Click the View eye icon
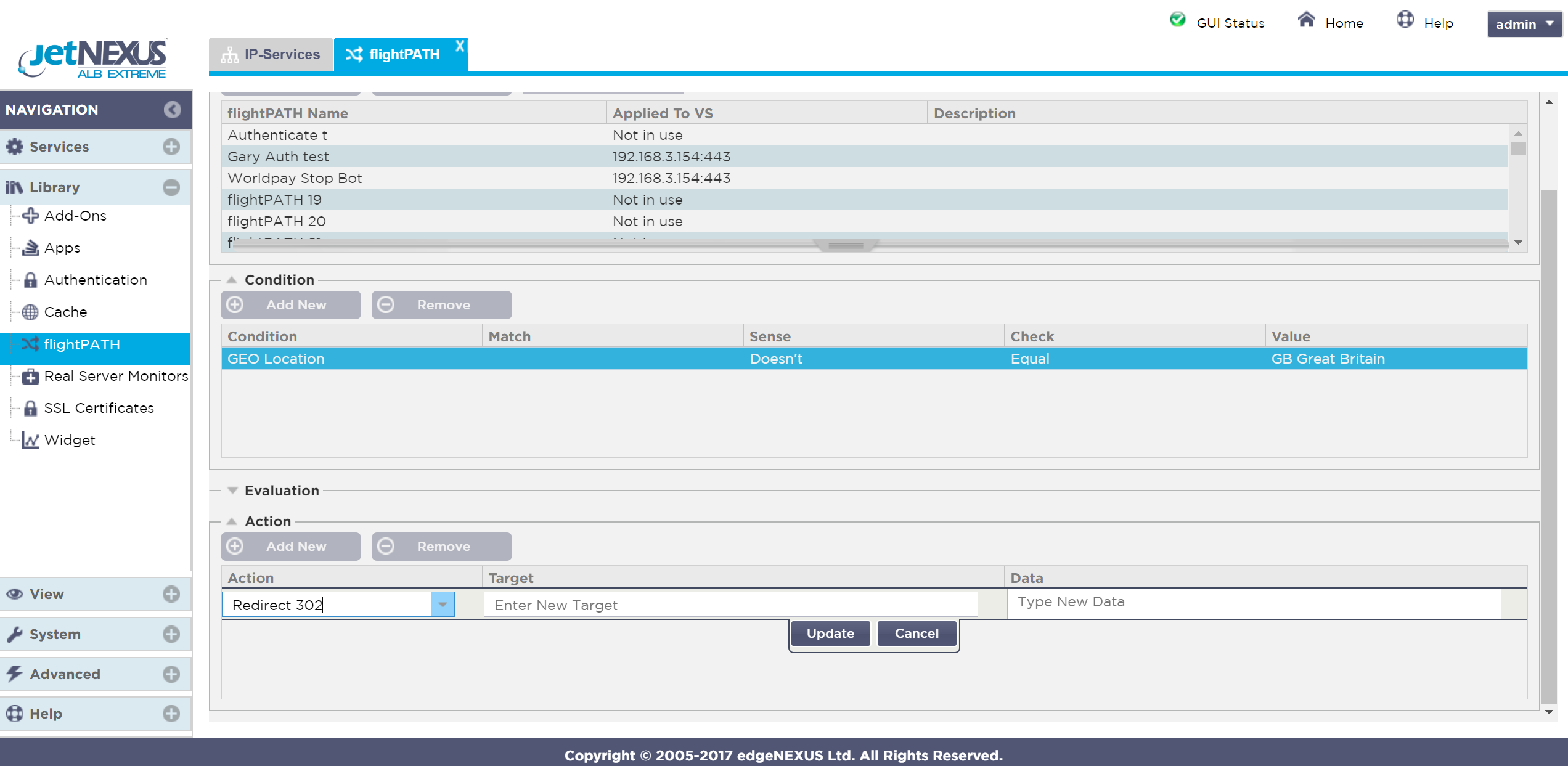This screenshot has width=1568, height=766. [15, 594]
